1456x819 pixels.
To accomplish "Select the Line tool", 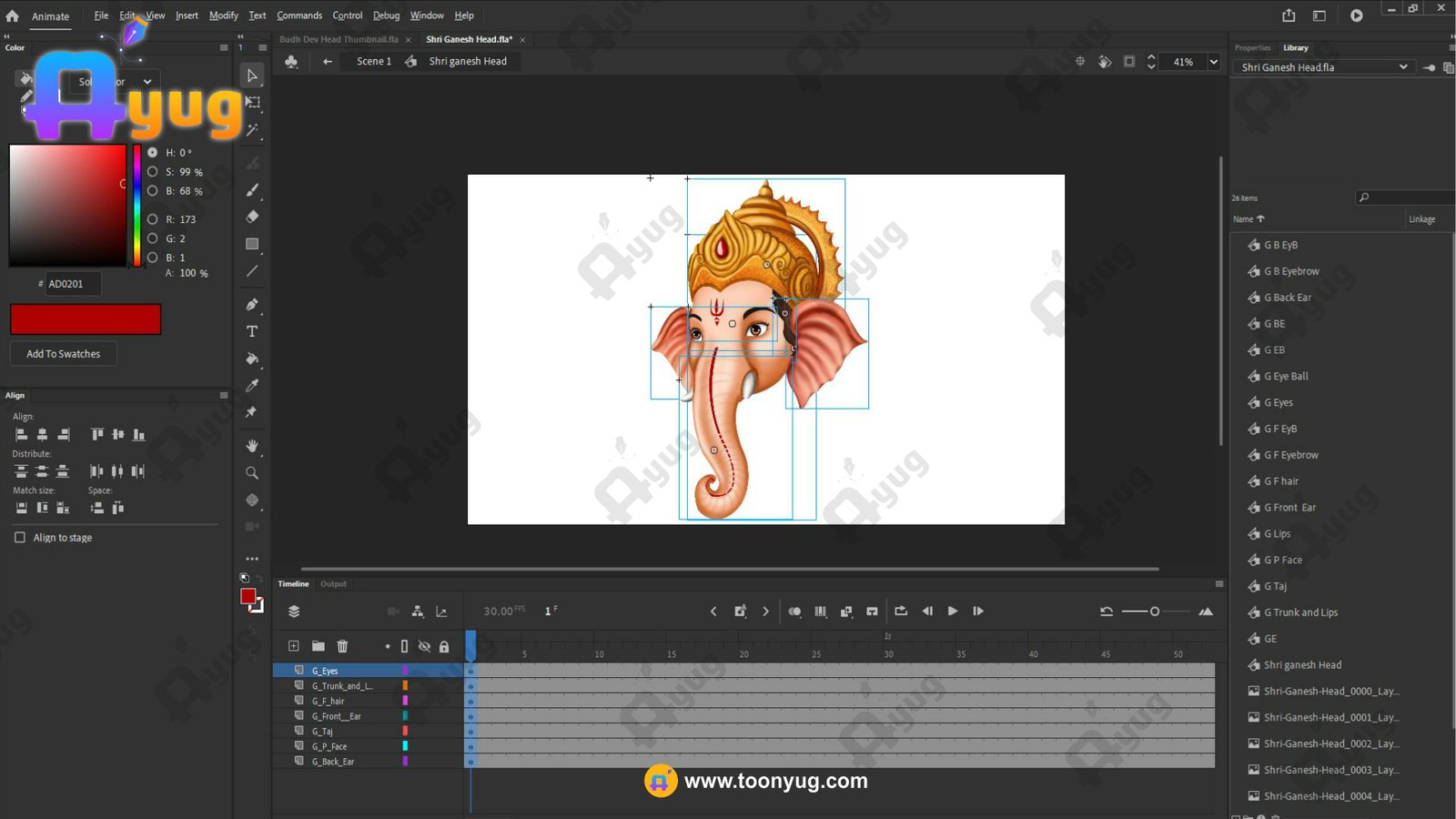I will click(253, 271).
